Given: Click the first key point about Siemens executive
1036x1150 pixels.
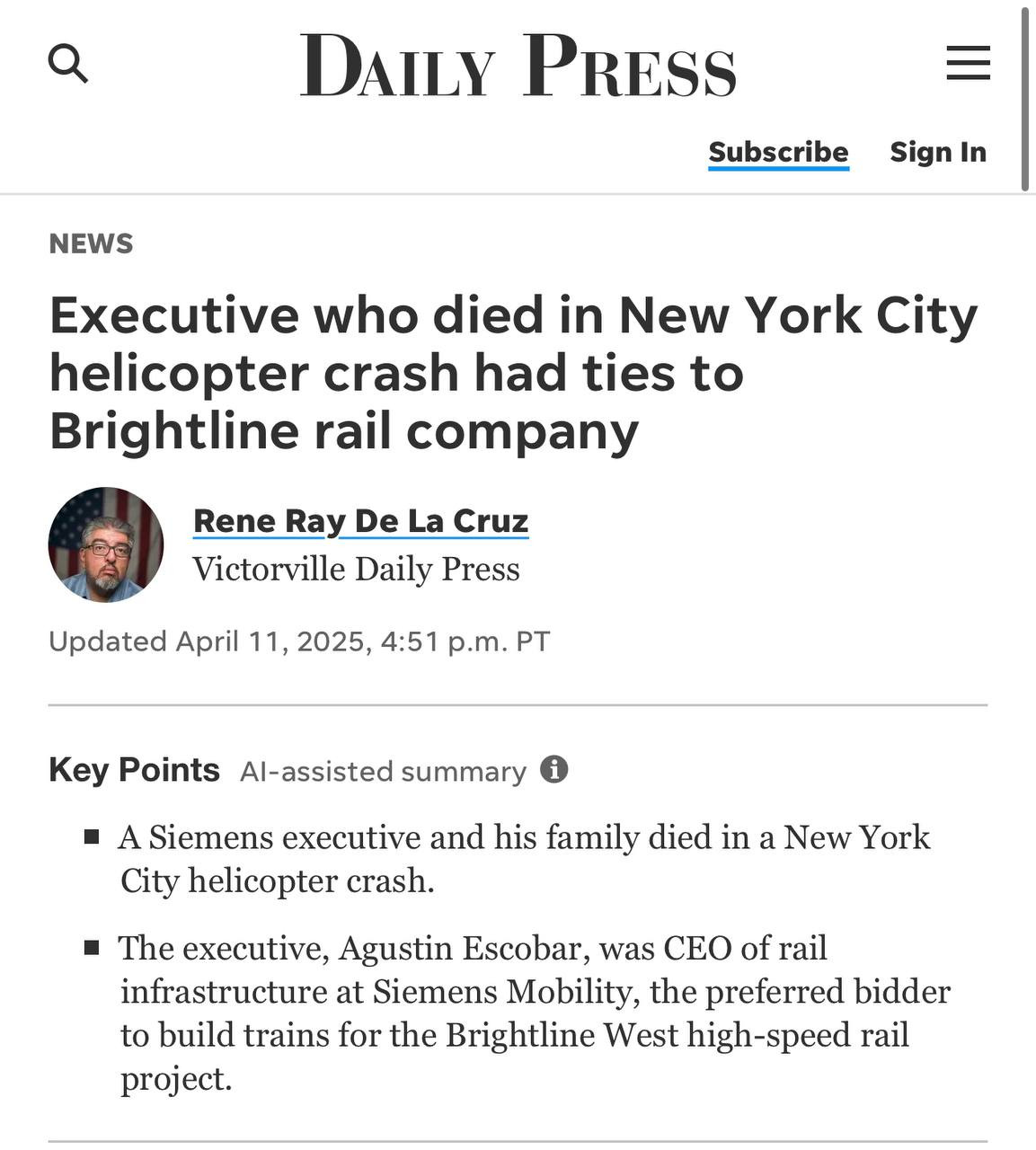Looking at the screenshot, I should (525, 858).
